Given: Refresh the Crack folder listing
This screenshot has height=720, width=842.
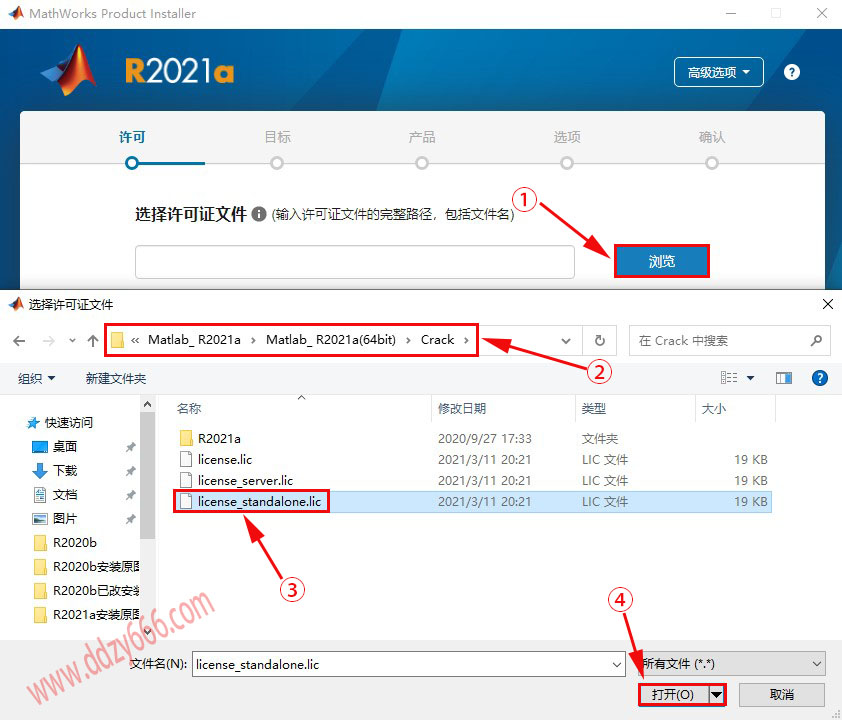Looking at the screenshot, I should 599,340.
